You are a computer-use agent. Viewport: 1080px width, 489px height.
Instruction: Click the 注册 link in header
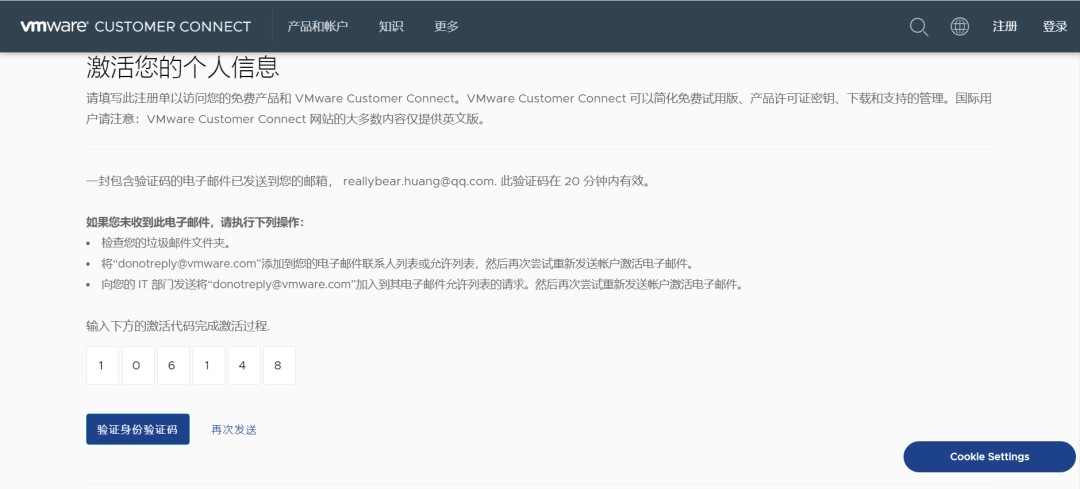click(x=1005, y=27)
